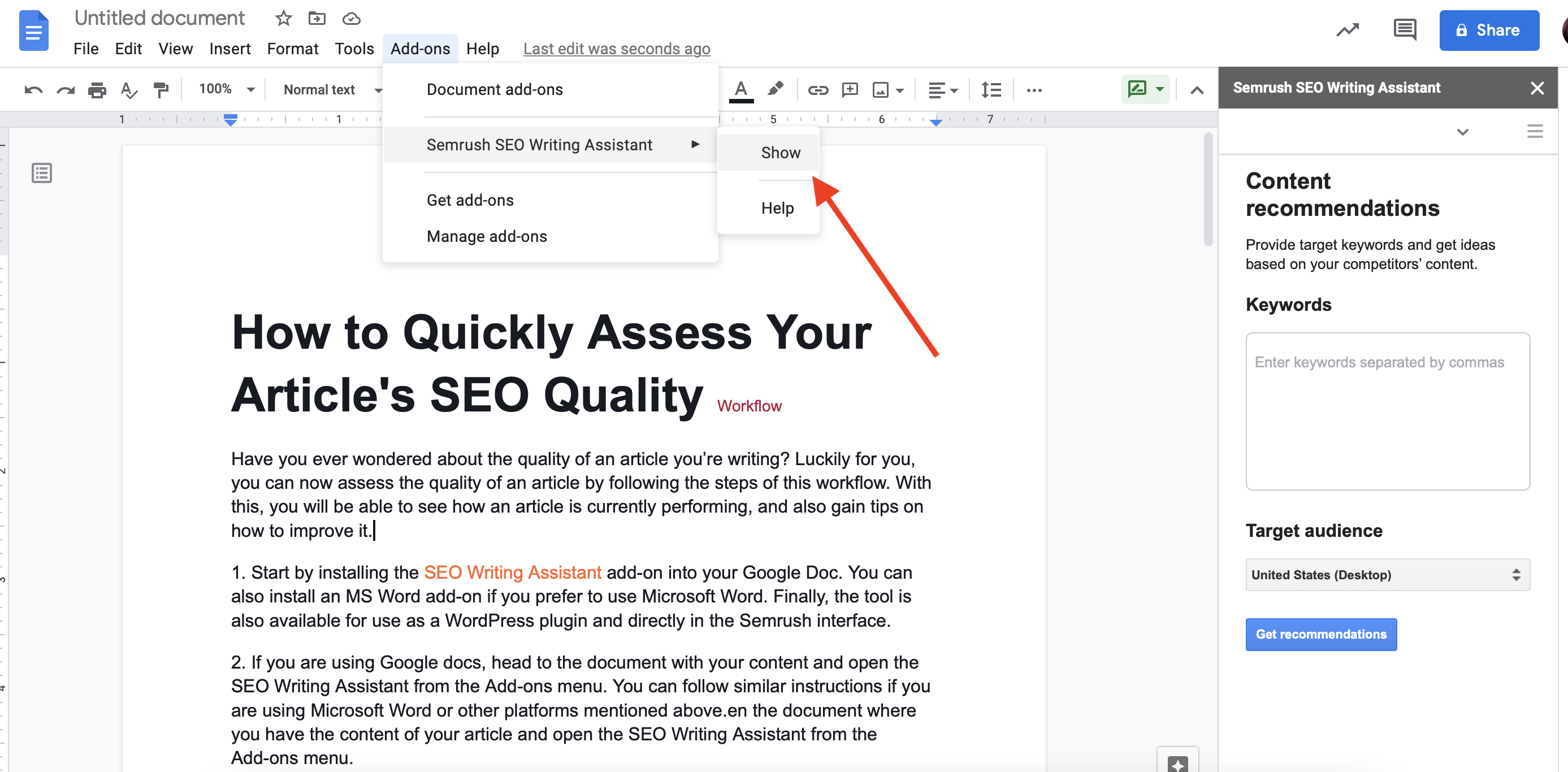Click the Redo arrow icon

[66, 90]
